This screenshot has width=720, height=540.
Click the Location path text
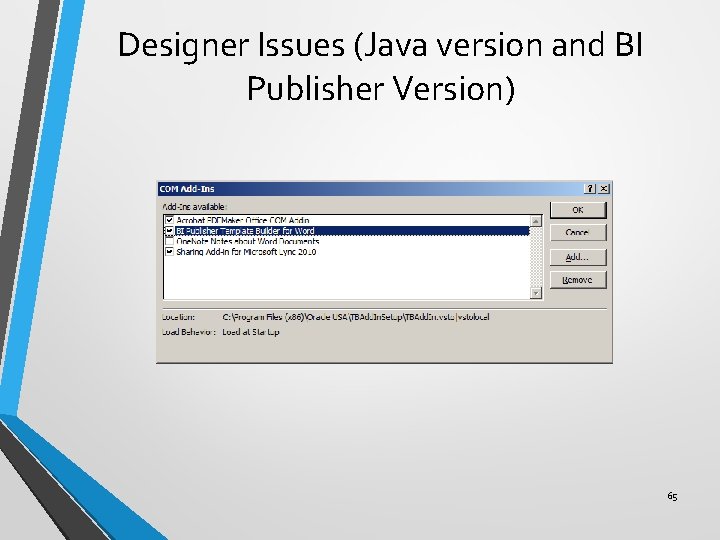click(x=356, y=317)
